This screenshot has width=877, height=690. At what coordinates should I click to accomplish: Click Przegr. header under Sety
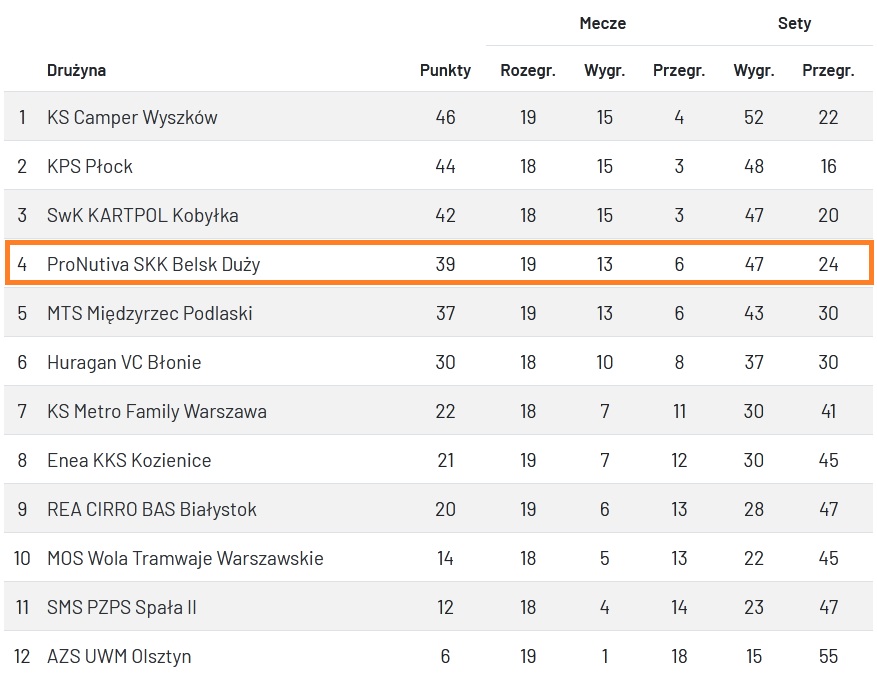click(x=828, y=70)
